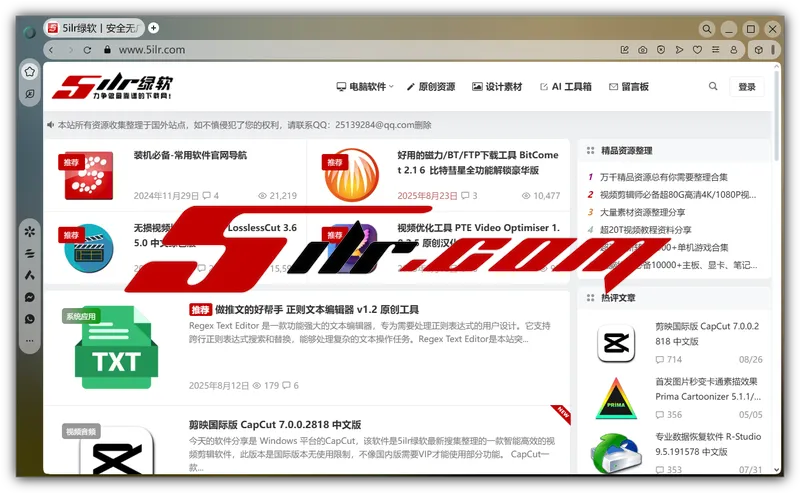Open extensions cube icon
The height and width of the screenshot is (493, 800).
[759, 50]
